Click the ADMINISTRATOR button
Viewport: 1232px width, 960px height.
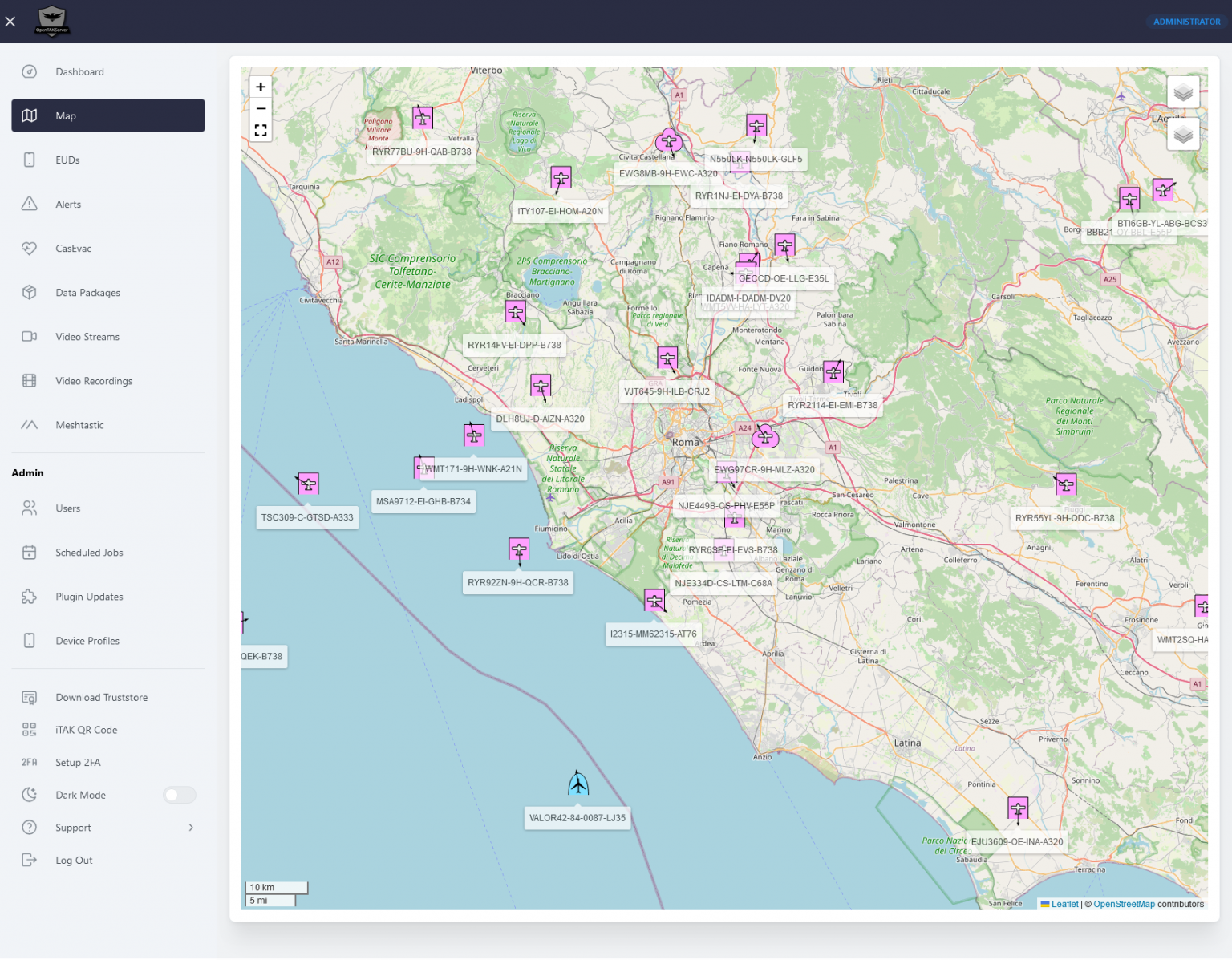[1185, 22]
